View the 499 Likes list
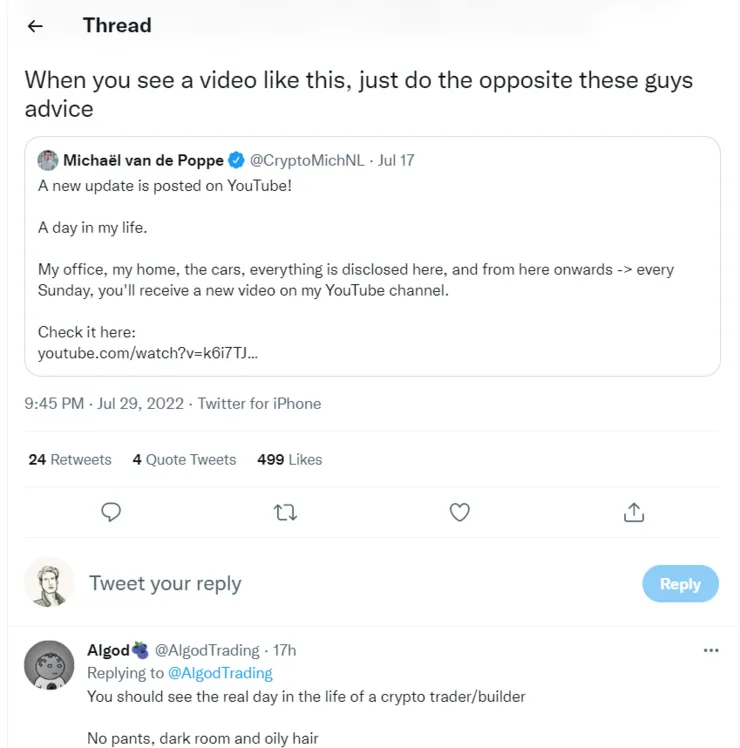The height and width of the screenshot is (748, 740). [x=290, y=459]
